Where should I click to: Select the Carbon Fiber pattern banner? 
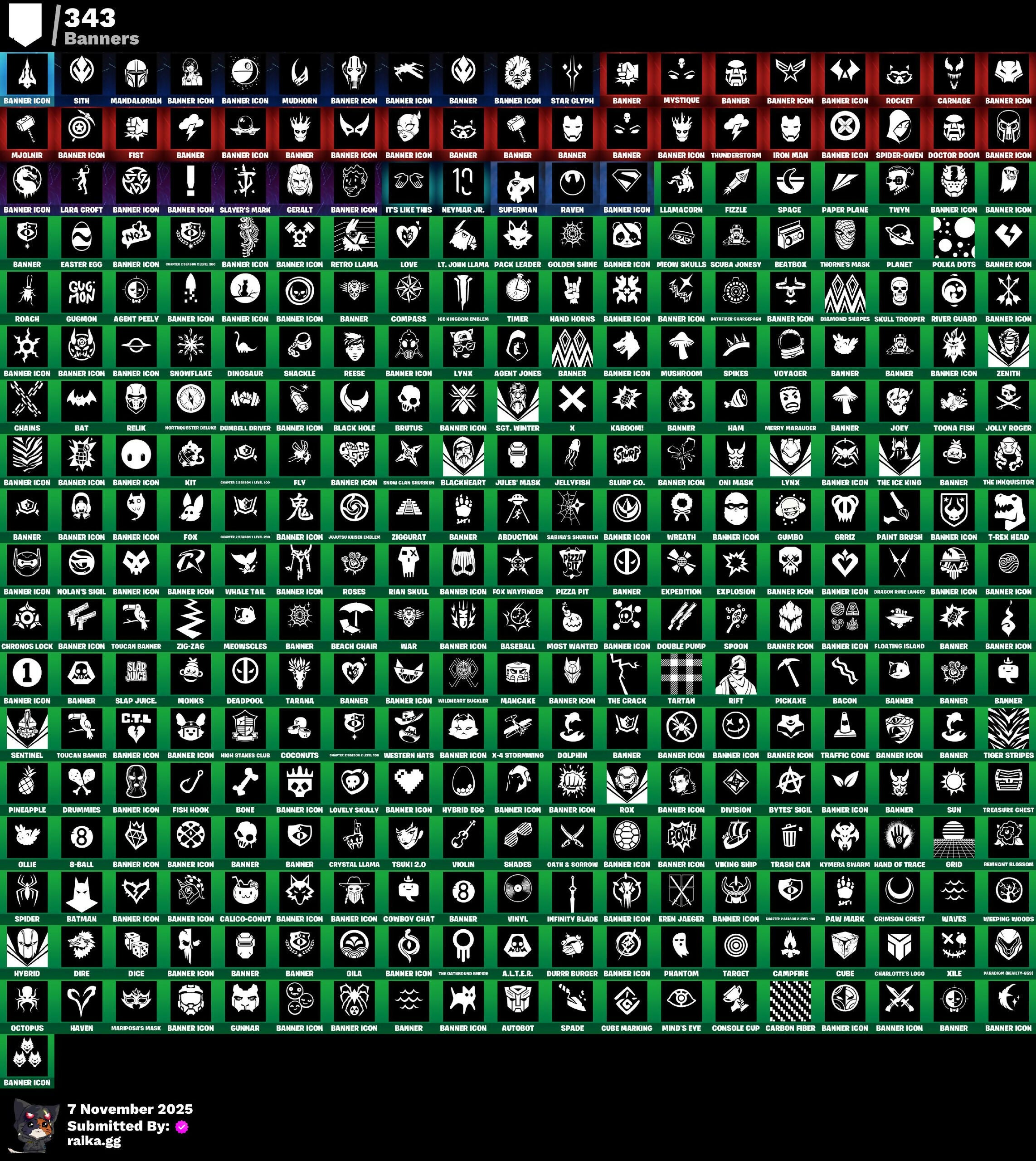790,1001
